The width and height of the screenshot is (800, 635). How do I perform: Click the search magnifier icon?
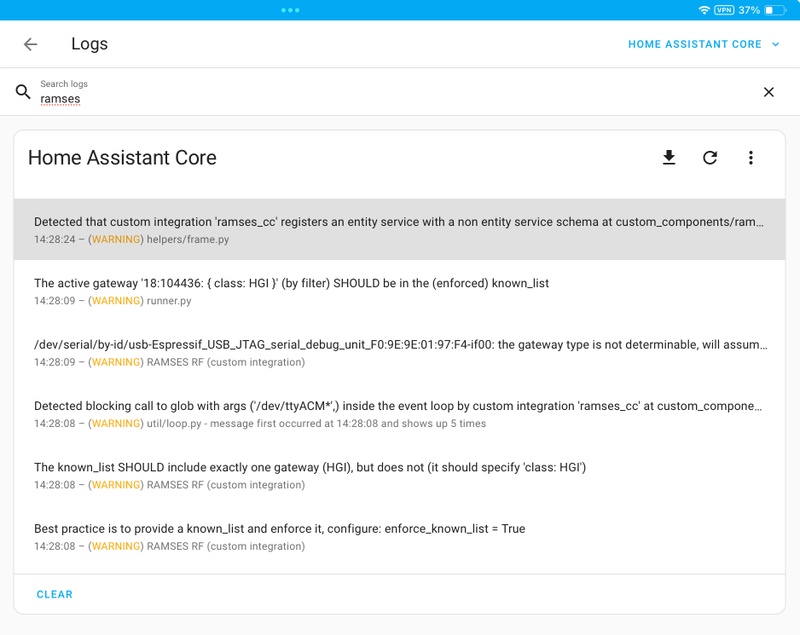(23, 92)
